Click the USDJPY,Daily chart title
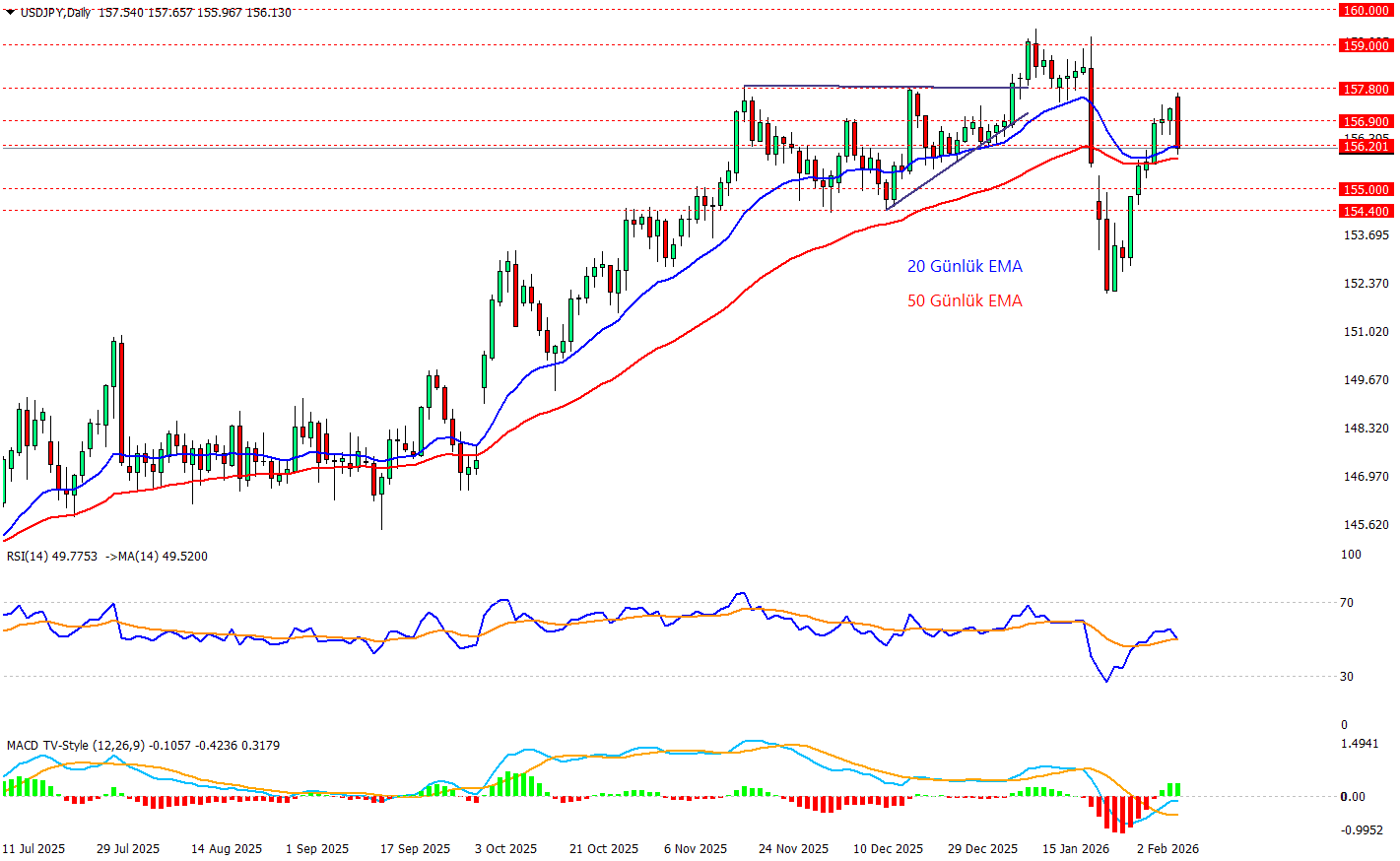The width and height of the screenshot is (1400, 861). click(x=55, y=13)
